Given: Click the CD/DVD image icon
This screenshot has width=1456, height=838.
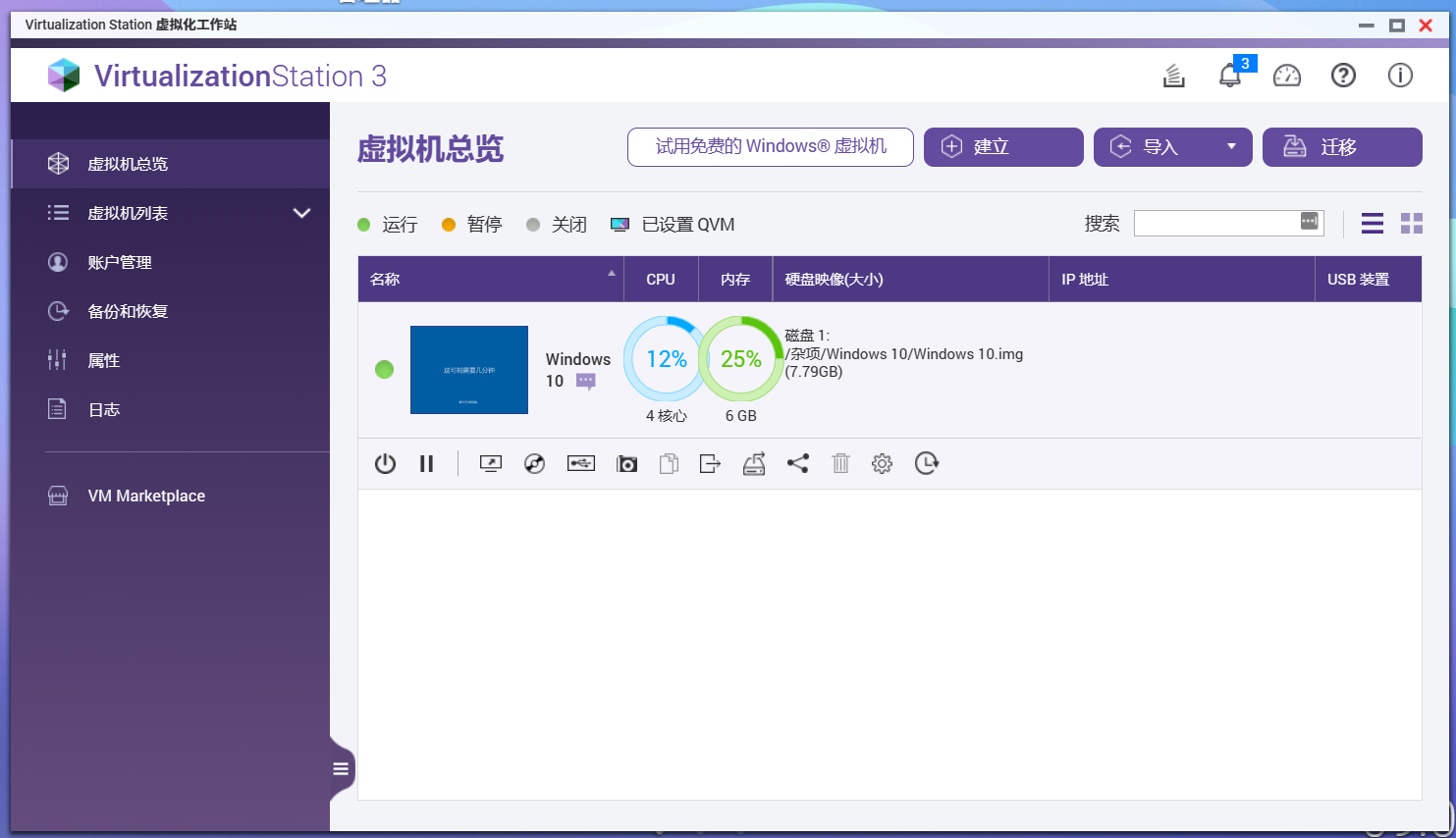Looking at the screenshot, I should [x=534, y=463].
